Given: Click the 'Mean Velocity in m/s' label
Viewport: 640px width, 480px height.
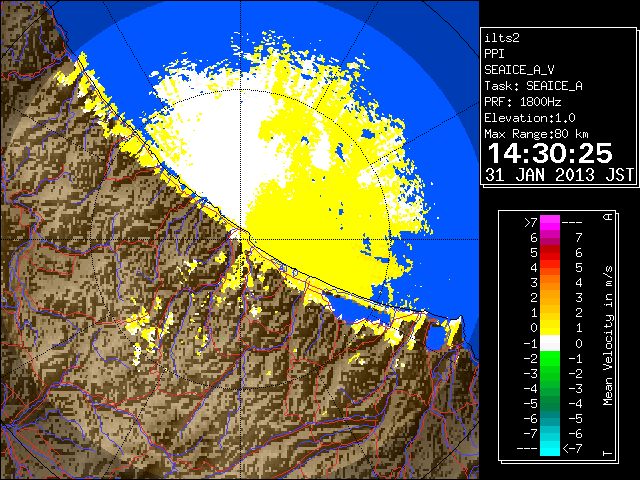Looking at the screenshot, I should [x=608, y=336].
